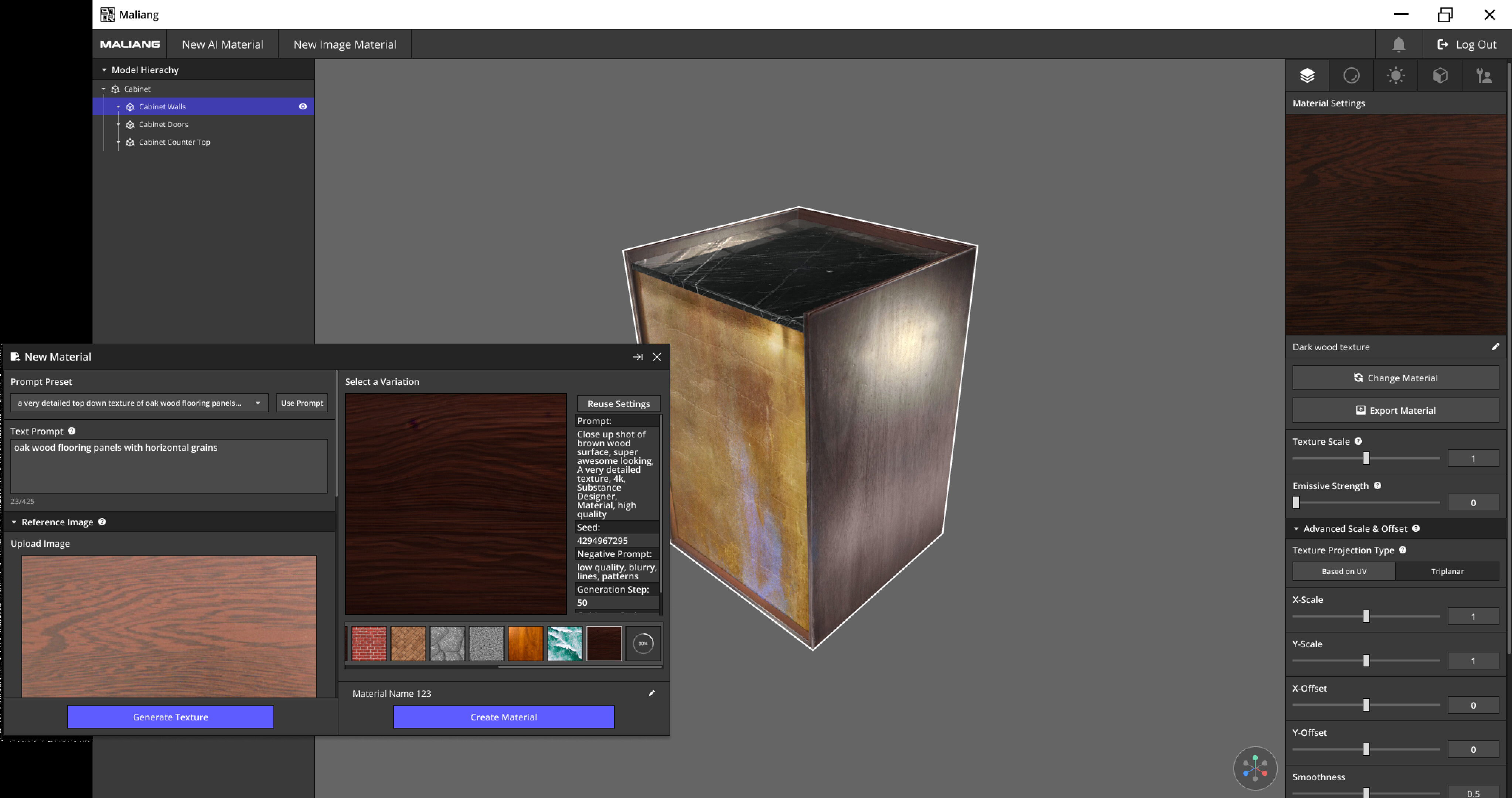
Task: Open the cube model settings icon
Action: click(1440, 76)
